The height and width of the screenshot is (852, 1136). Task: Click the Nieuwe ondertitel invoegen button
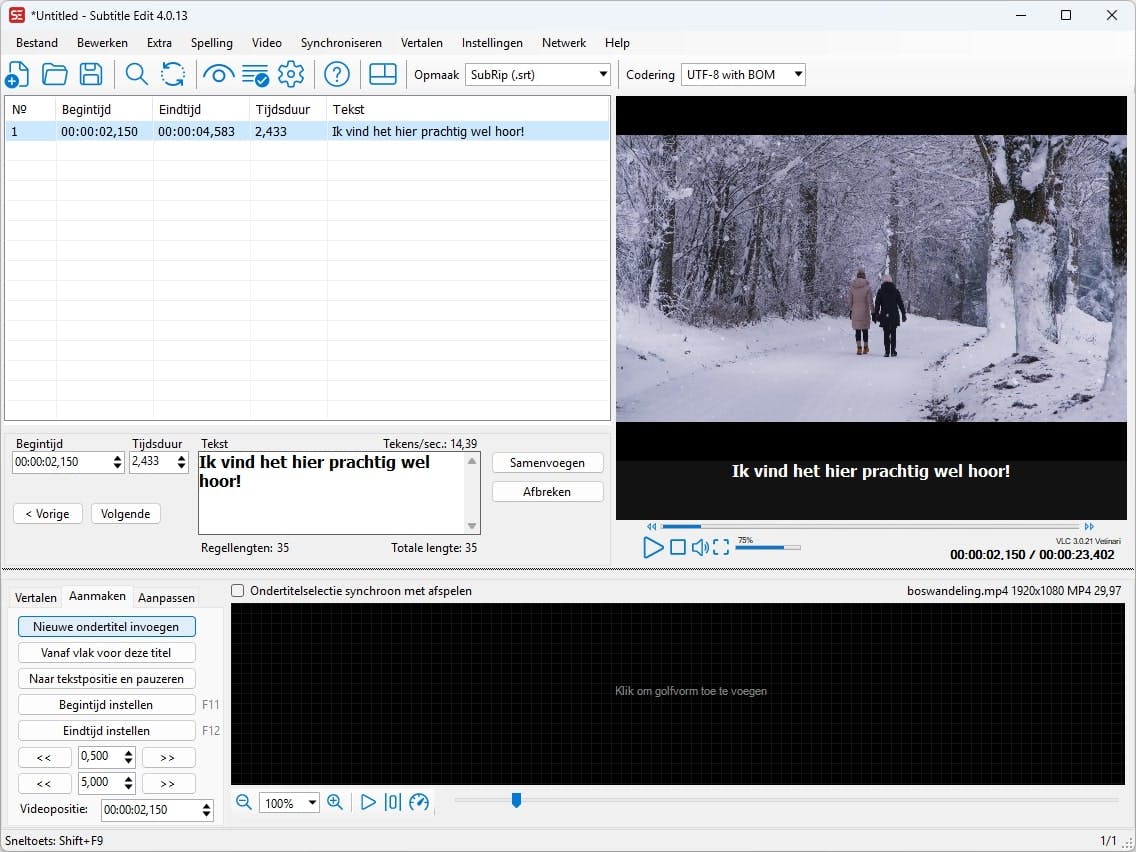(x=106, y=627)
